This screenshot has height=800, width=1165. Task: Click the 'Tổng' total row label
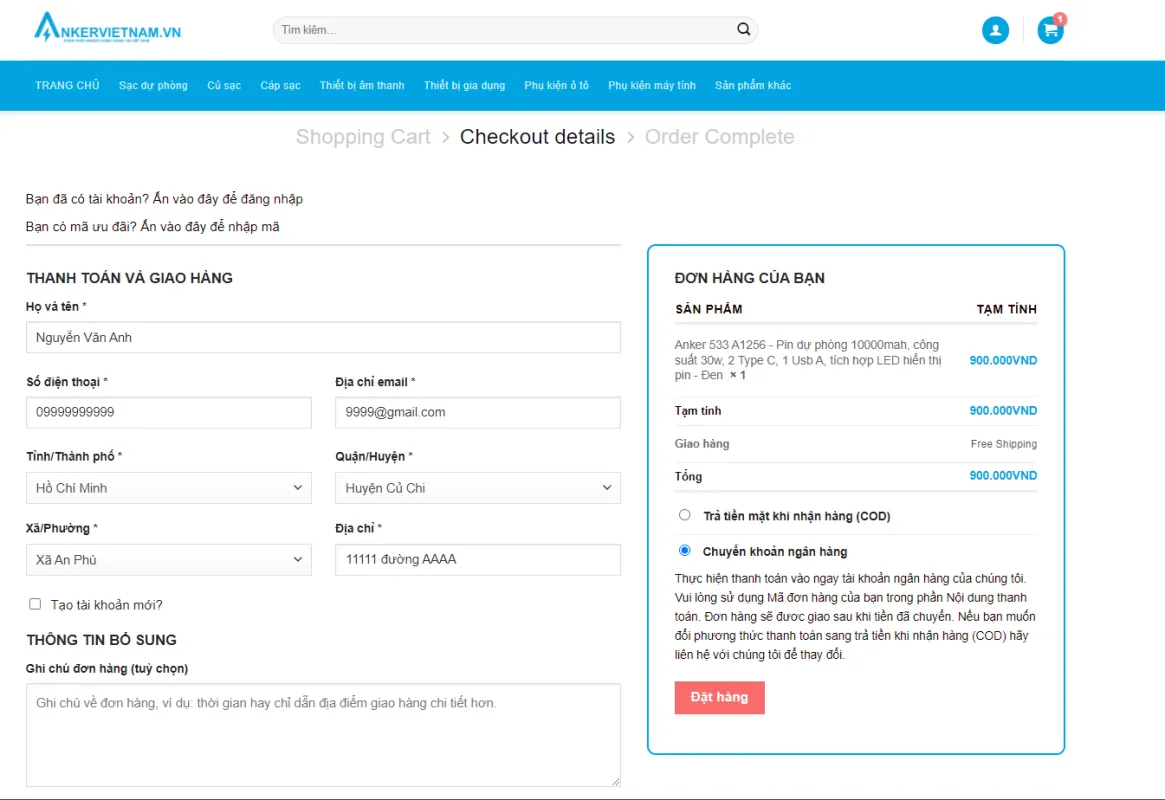tap(688, 476)
